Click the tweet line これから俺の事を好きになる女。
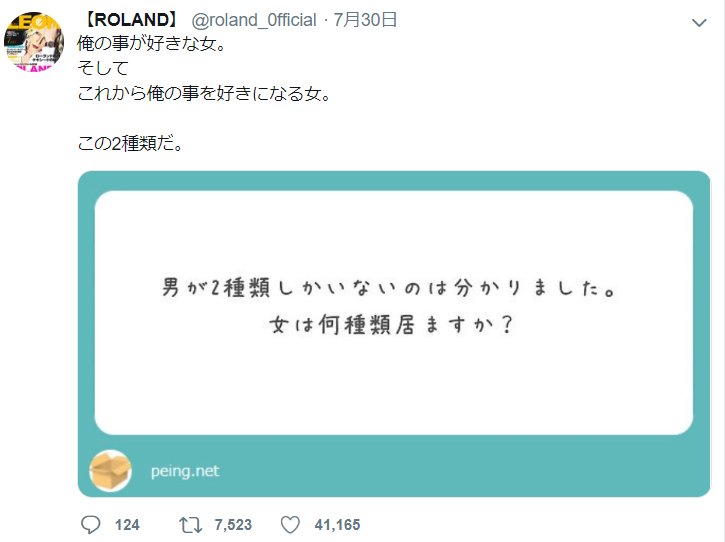 coord(205,93)
